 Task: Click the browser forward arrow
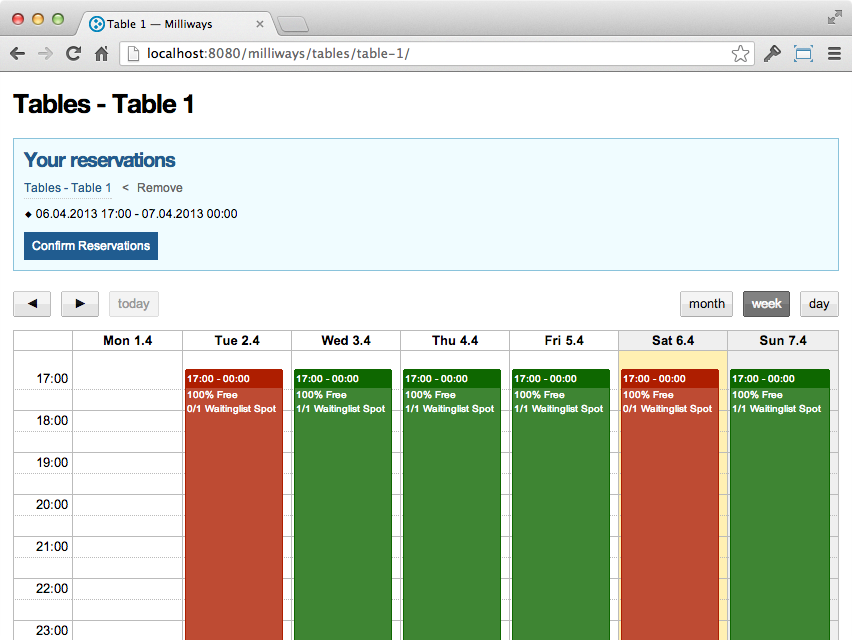pos(45,53)
